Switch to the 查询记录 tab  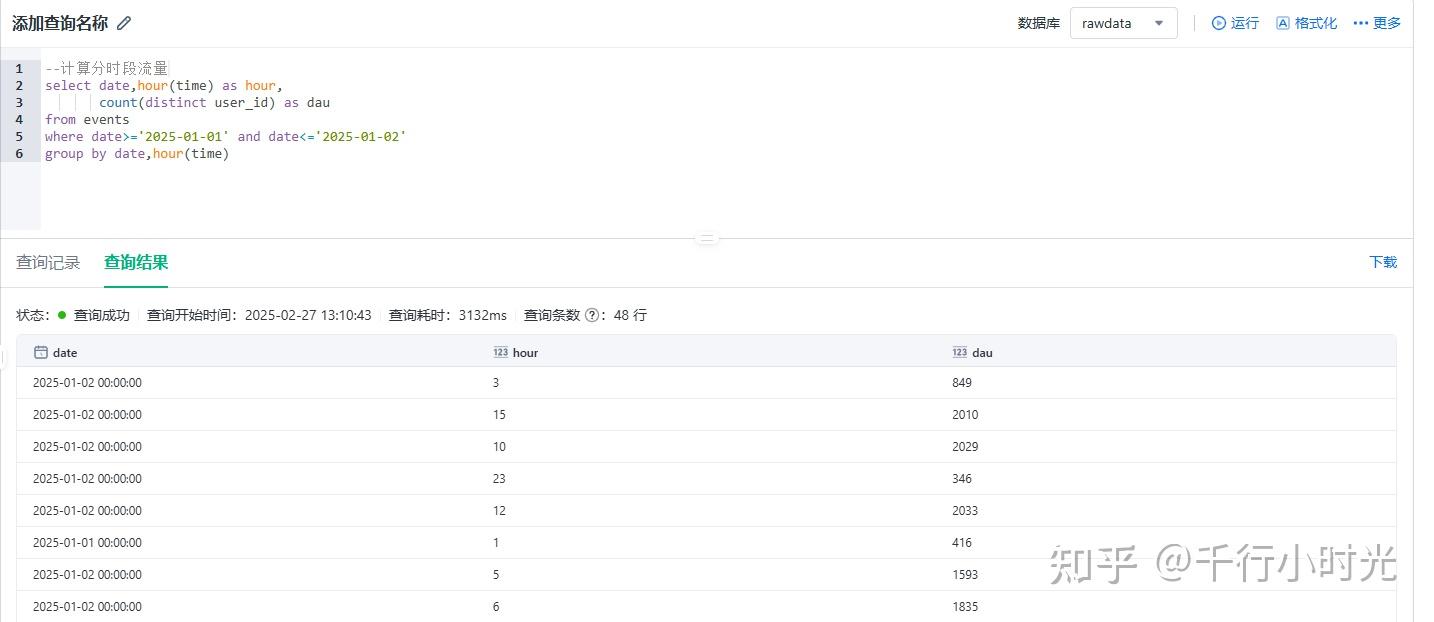[46, 262]
